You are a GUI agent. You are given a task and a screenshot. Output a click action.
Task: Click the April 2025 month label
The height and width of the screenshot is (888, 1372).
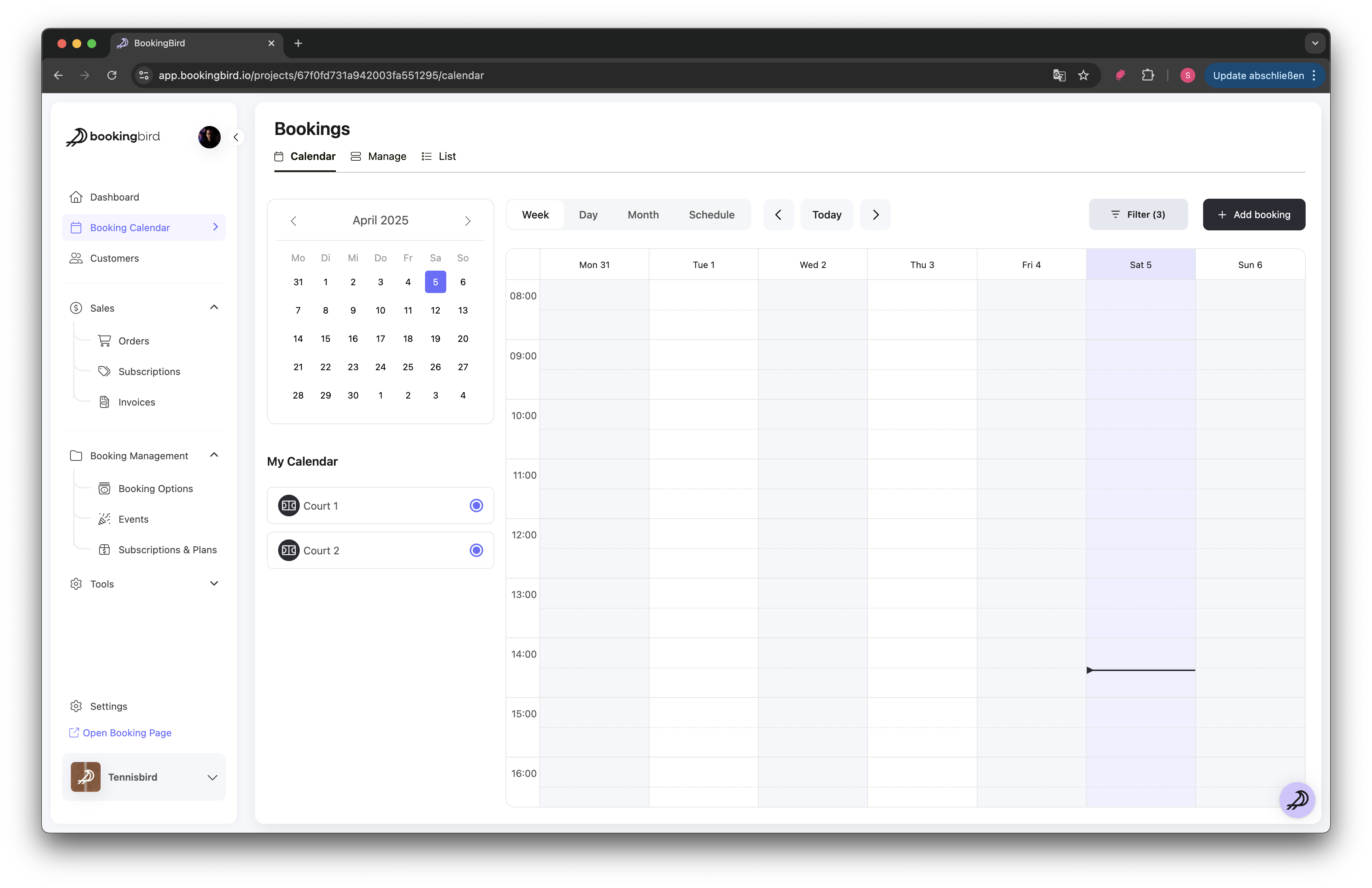pyautogui.click(x=381, y=221)
